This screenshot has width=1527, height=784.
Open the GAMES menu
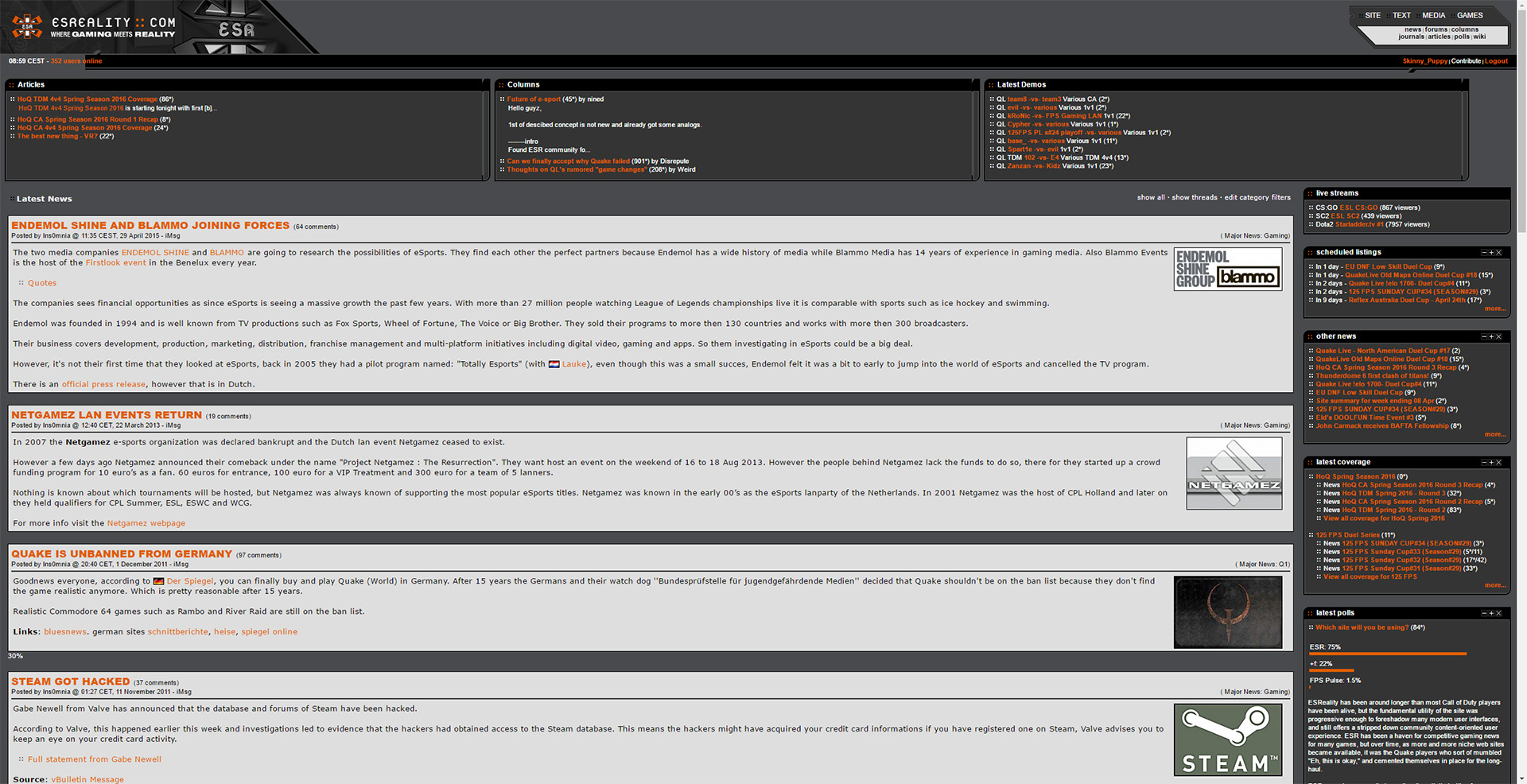1469,15
